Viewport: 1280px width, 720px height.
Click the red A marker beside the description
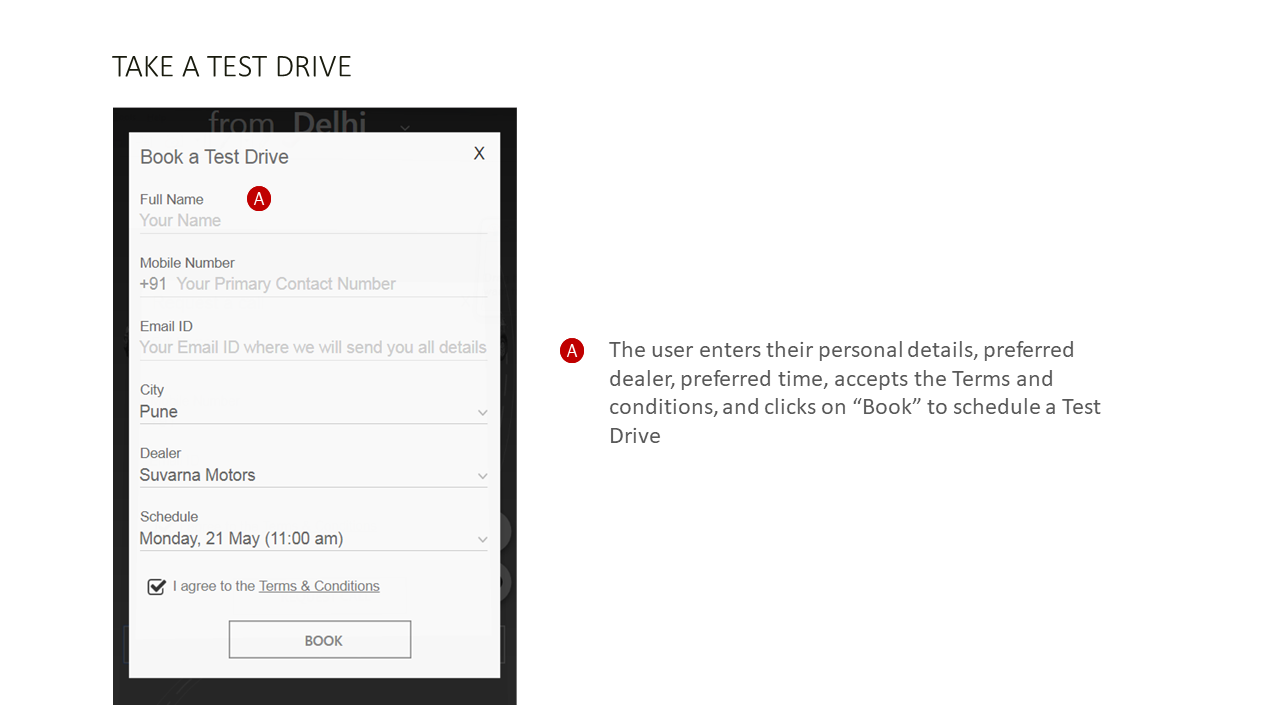pos(572,351)
